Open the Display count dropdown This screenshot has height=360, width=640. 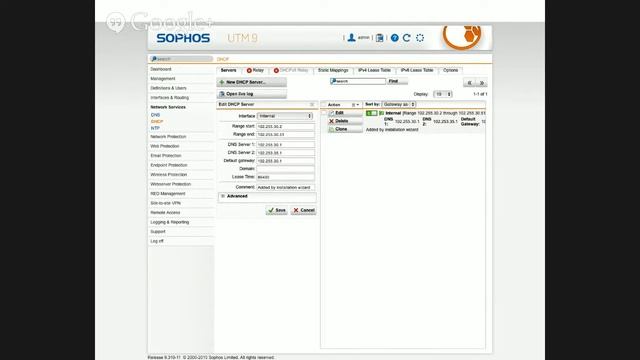(443, 94)
